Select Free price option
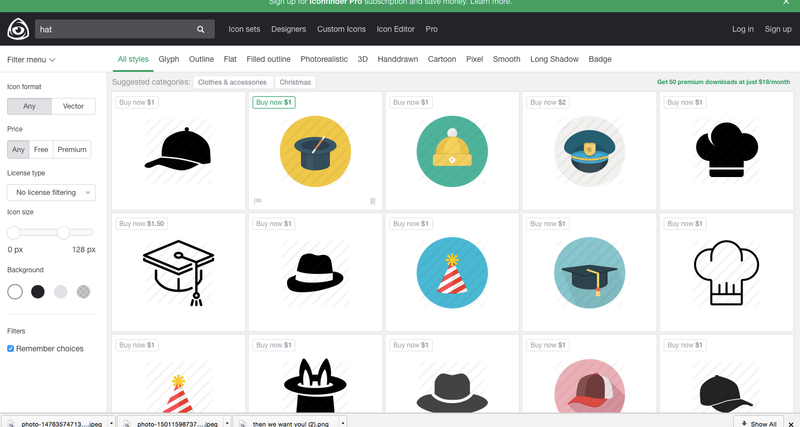The height and width of the screenshot is (427, 800). [41, 149]
